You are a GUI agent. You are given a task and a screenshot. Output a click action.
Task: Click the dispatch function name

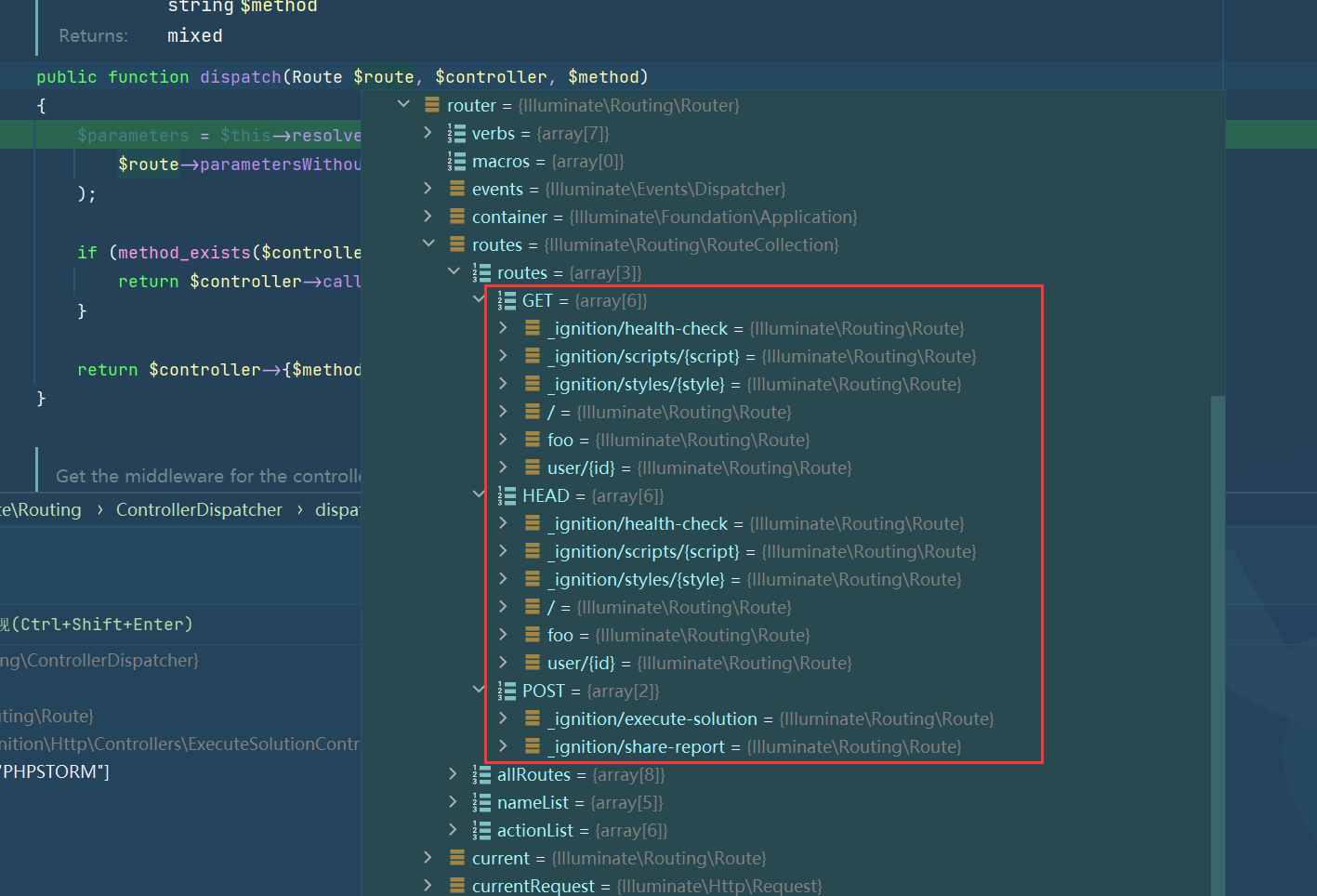(x=241, y=77)
